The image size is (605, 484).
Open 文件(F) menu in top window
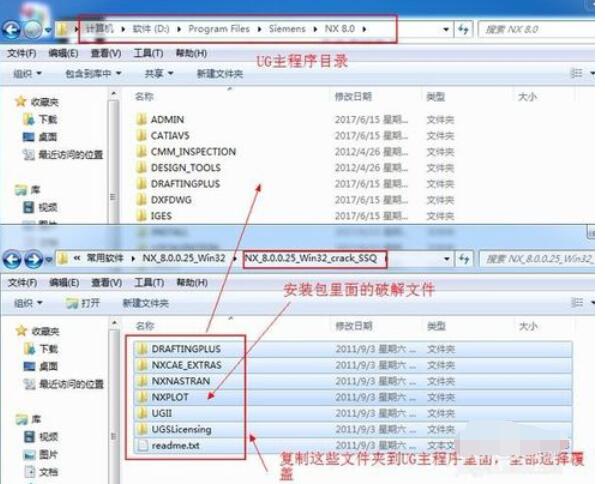point(22,53)
